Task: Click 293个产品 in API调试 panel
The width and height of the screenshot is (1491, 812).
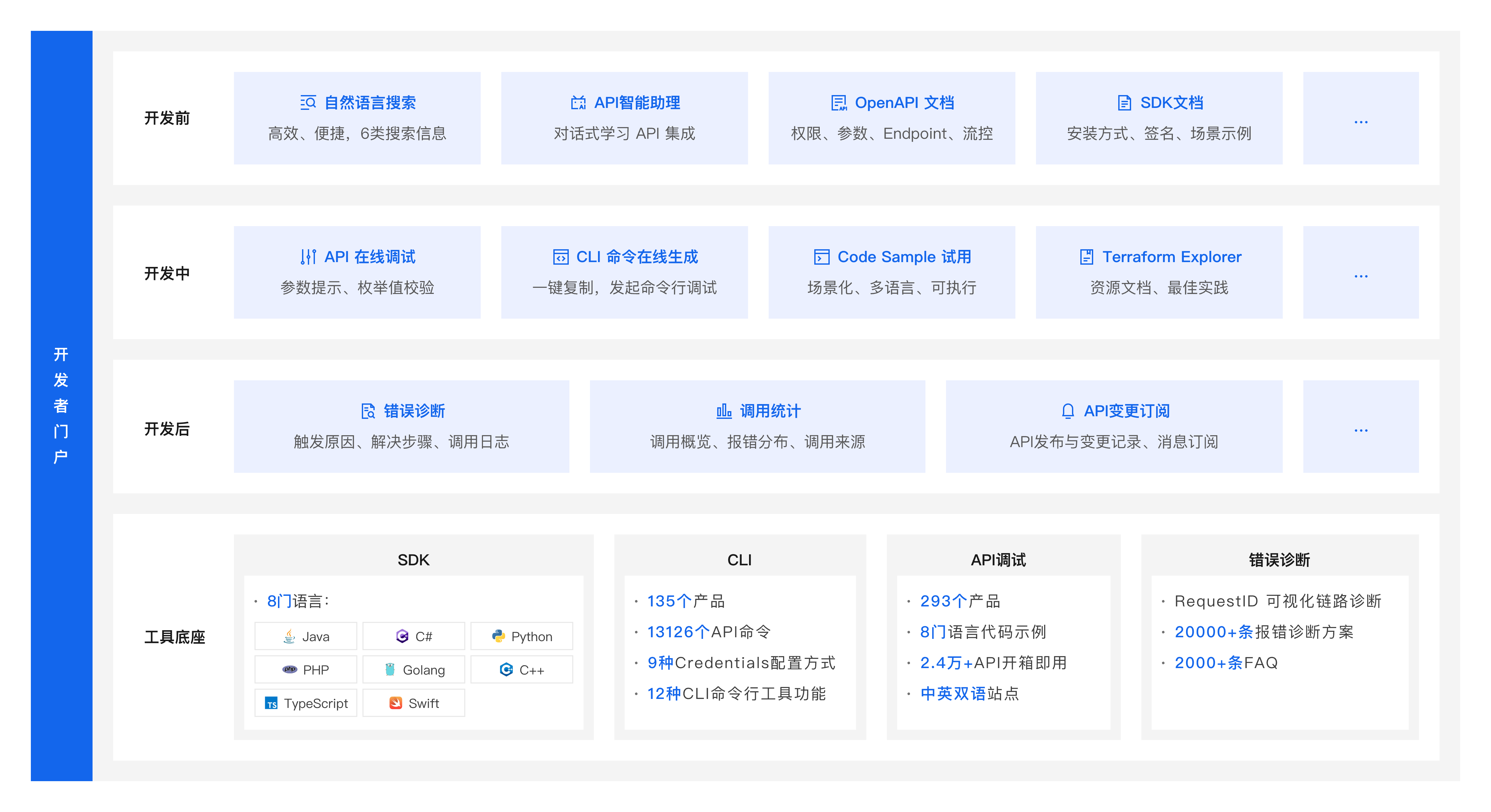Action: (960, 601)
